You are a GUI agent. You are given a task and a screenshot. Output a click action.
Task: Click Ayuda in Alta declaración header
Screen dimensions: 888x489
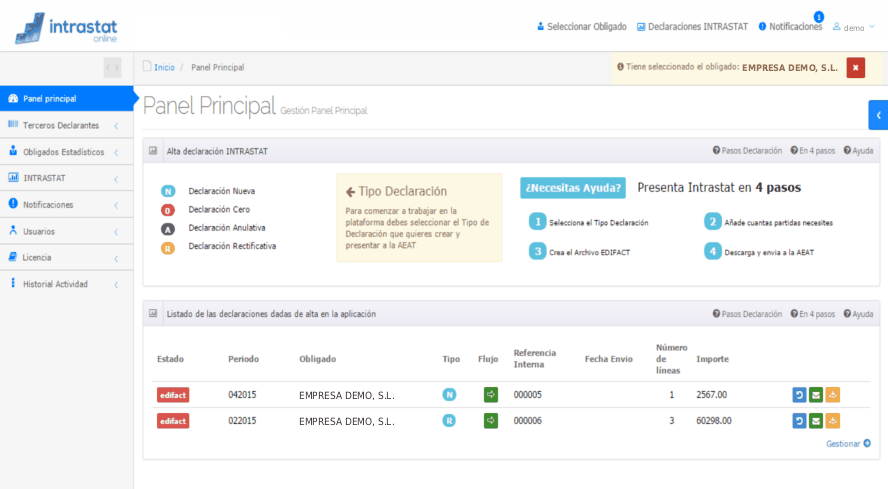coord(858,151)
